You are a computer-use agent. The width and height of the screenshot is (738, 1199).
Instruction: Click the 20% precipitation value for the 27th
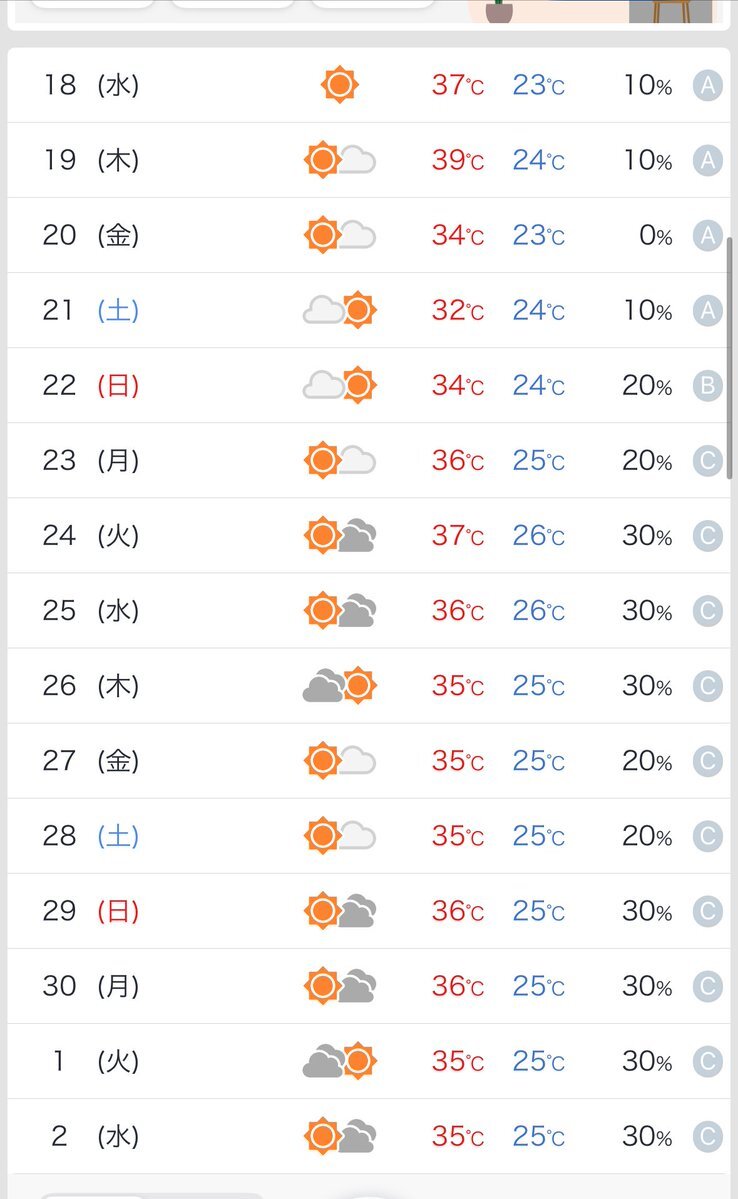click(647, 761)
